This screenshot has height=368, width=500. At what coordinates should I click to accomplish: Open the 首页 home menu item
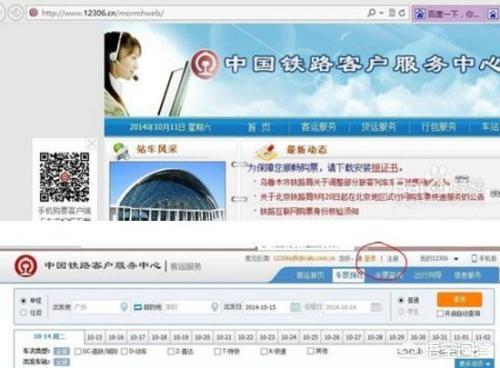259,127
